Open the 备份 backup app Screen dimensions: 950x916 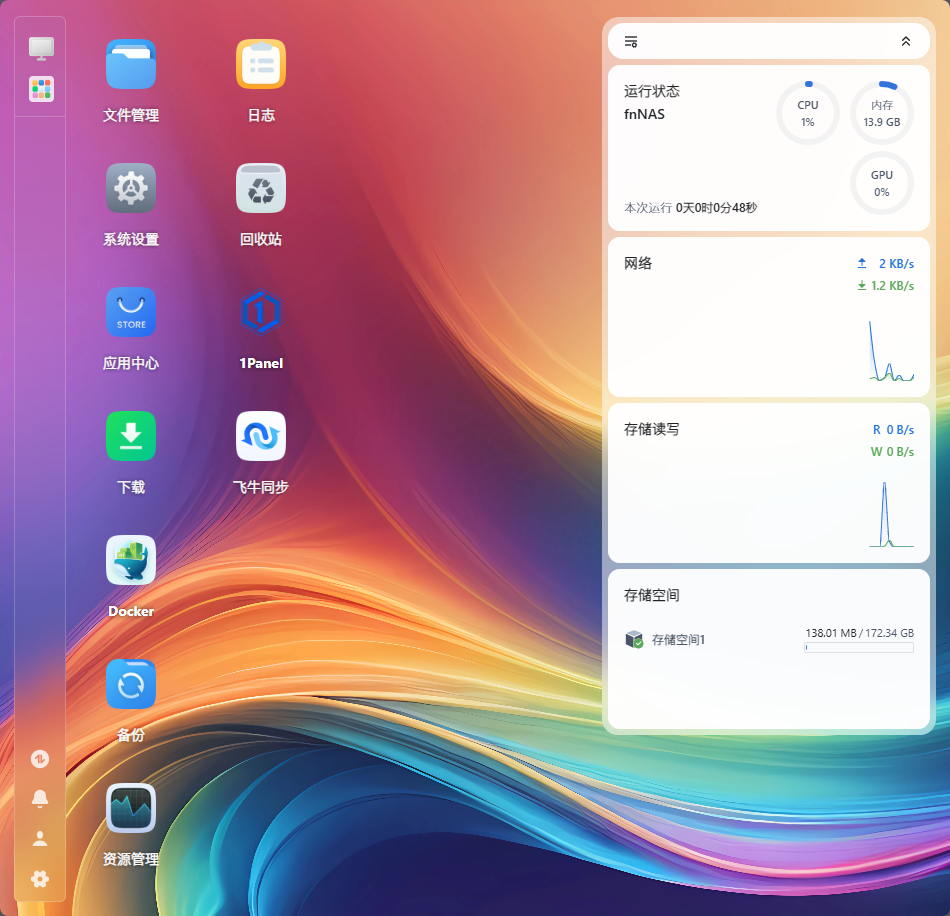coord(131,684)
